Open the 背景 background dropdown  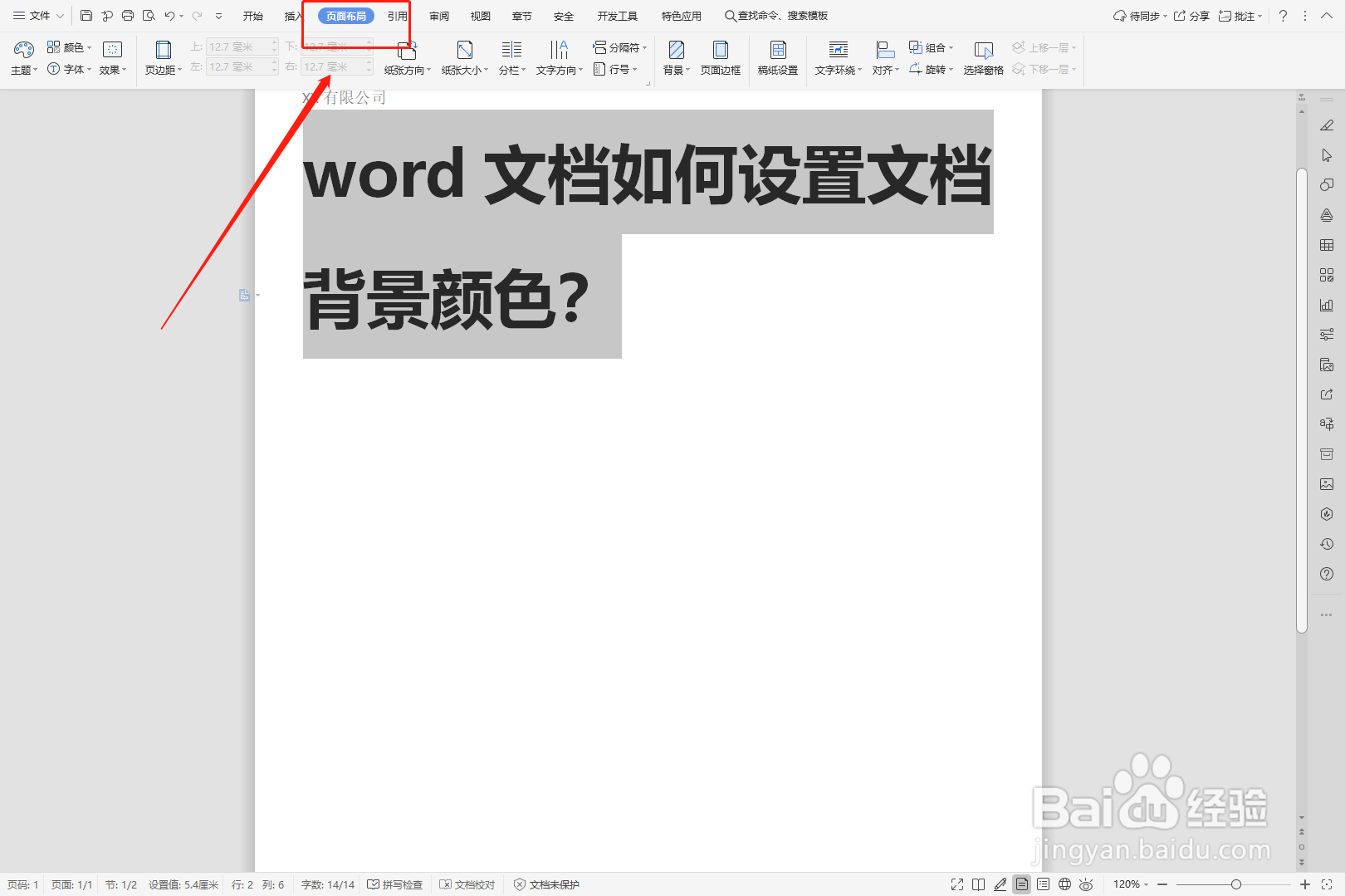coord(677,70)
